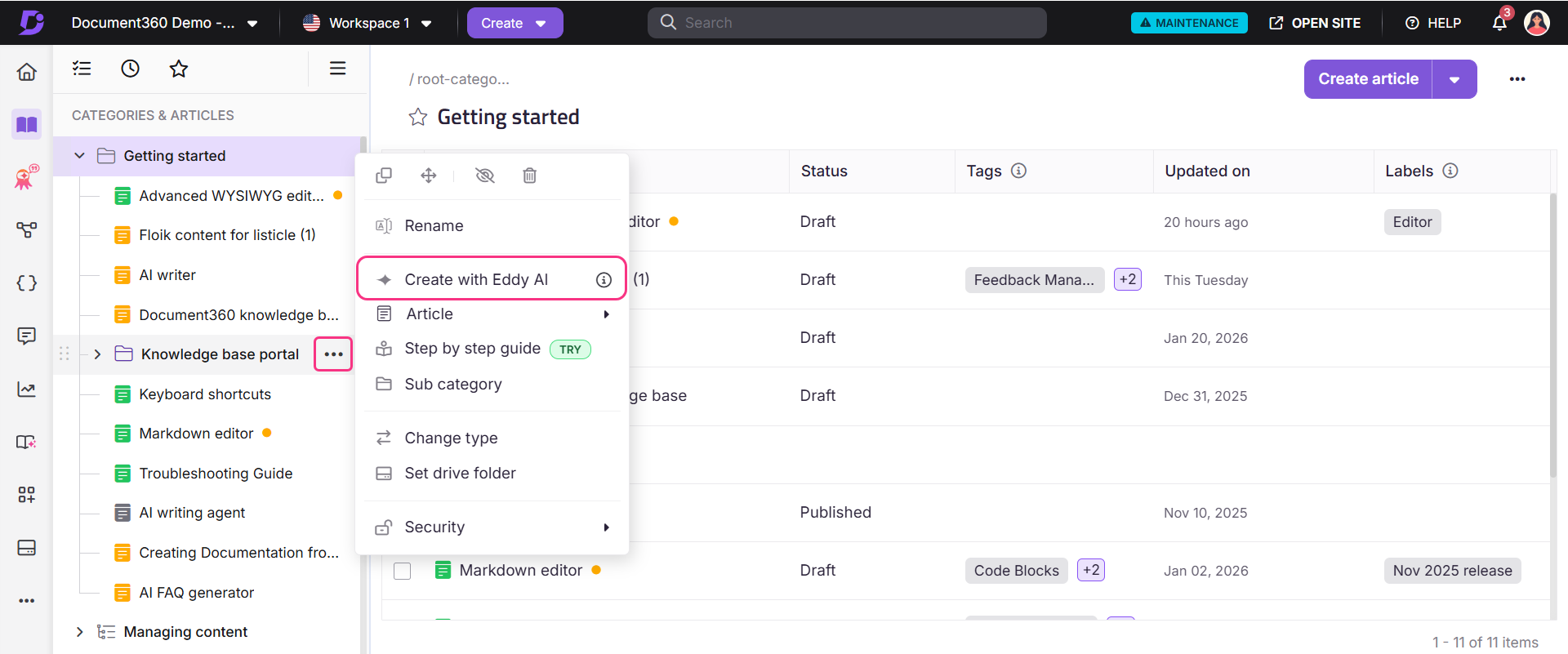
Task: Open the recent history clock icon
Action: coord(130,69)
